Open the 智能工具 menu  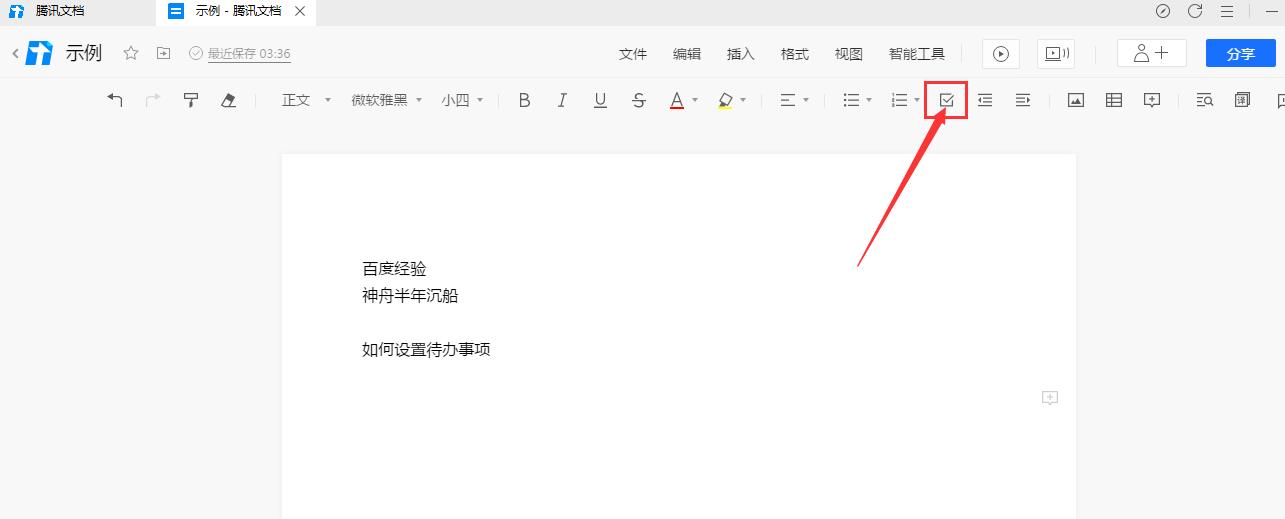[x=917, y=54]
